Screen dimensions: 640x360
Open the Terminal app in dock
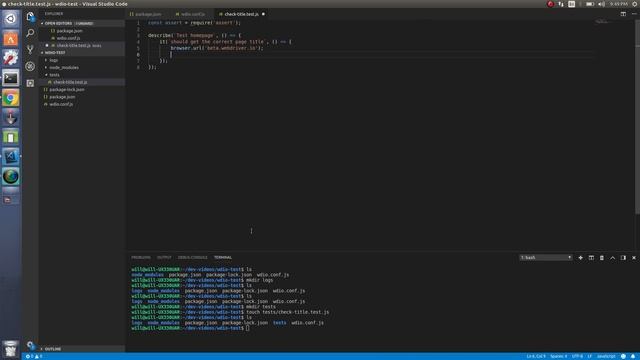click(11, 78)
